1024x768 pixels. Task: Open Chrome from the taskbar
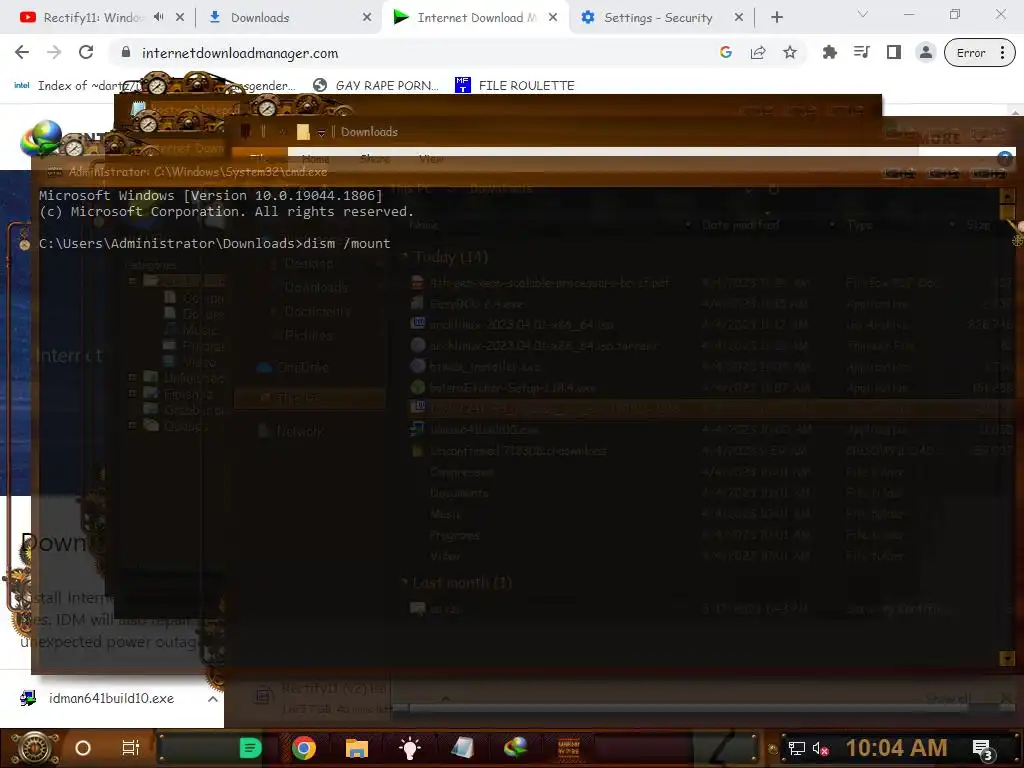tap(304, 748)
